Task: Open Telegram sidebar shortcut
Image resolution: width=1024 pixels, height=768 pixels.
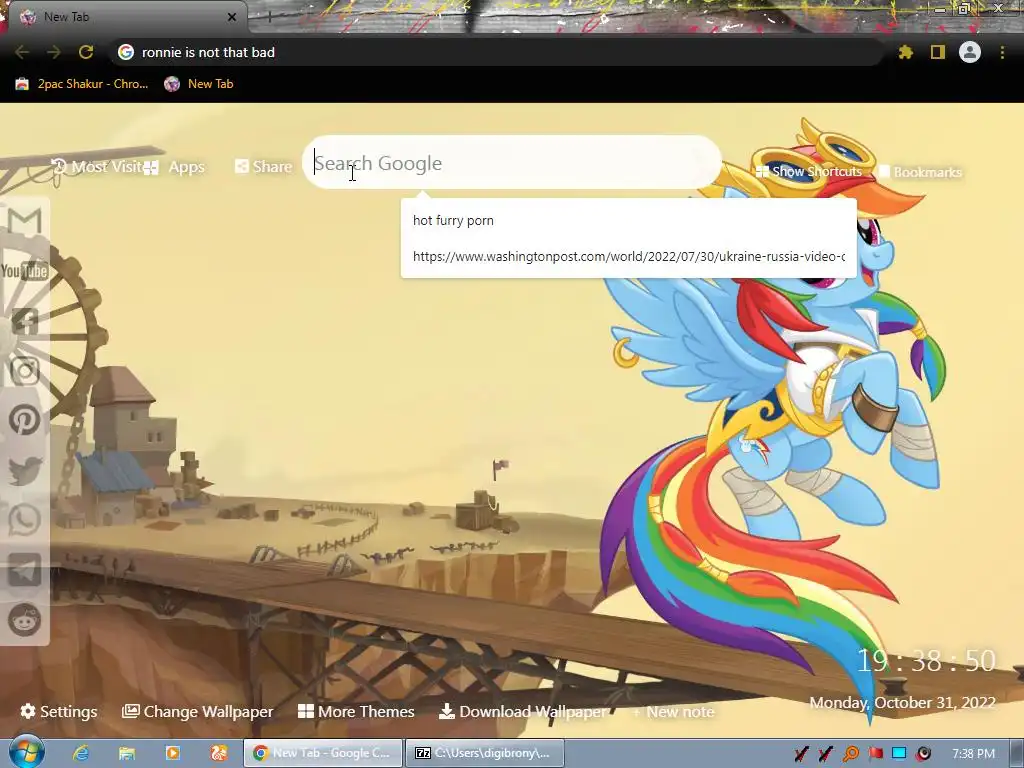Action: 25,570
